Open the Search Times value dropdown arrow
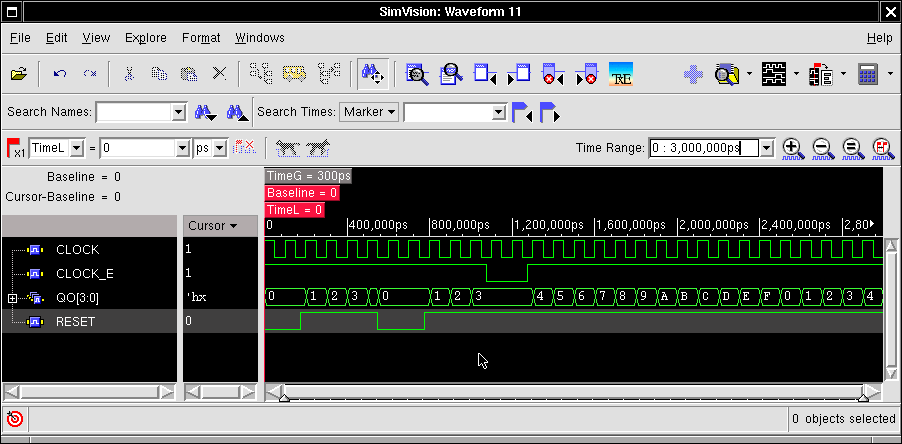902x444 pixels. 499,112
